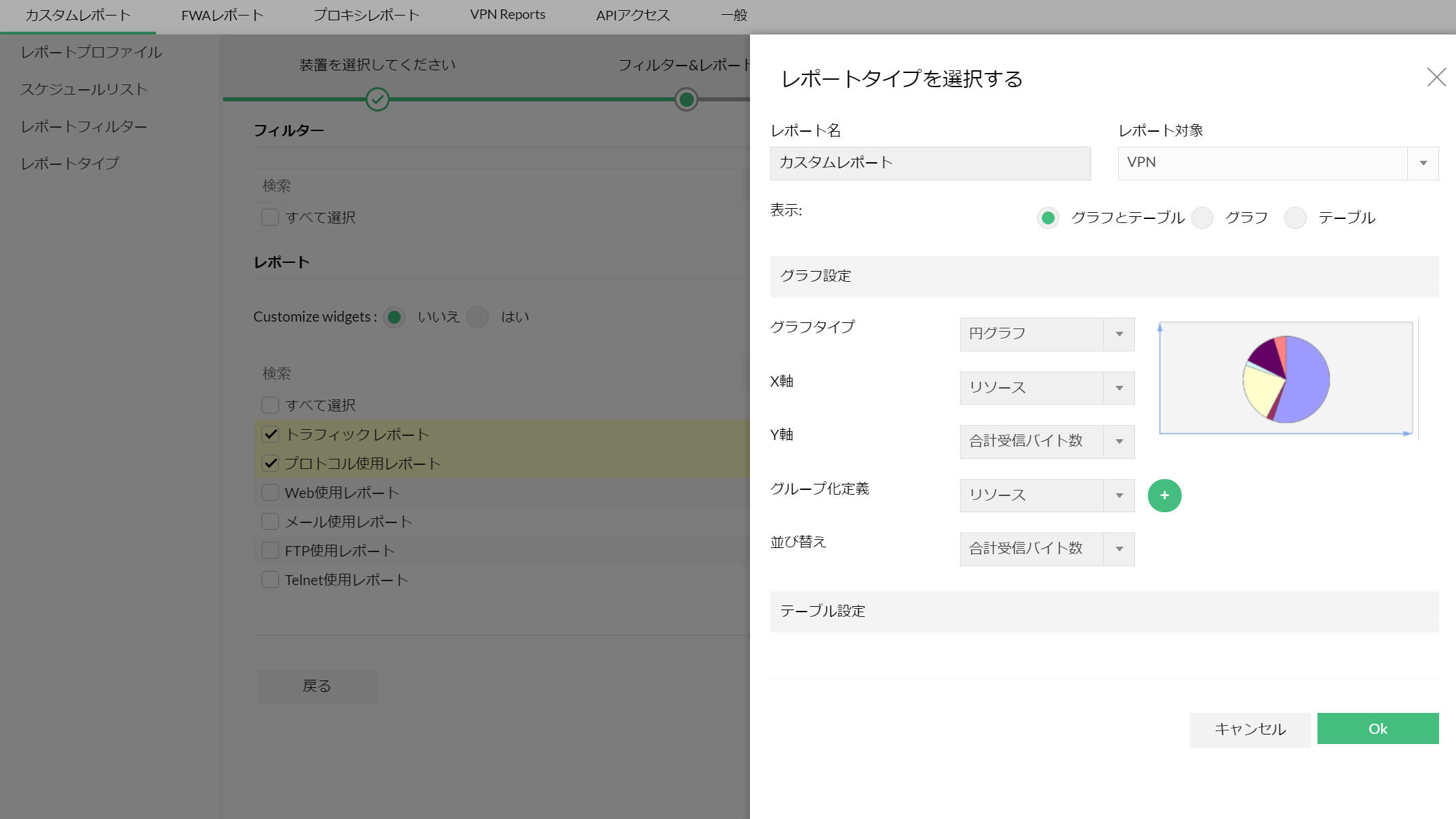This screenshot has width=1456, height=819.
Task: Click the current step filter&report circle
Action: pos(686,99)
